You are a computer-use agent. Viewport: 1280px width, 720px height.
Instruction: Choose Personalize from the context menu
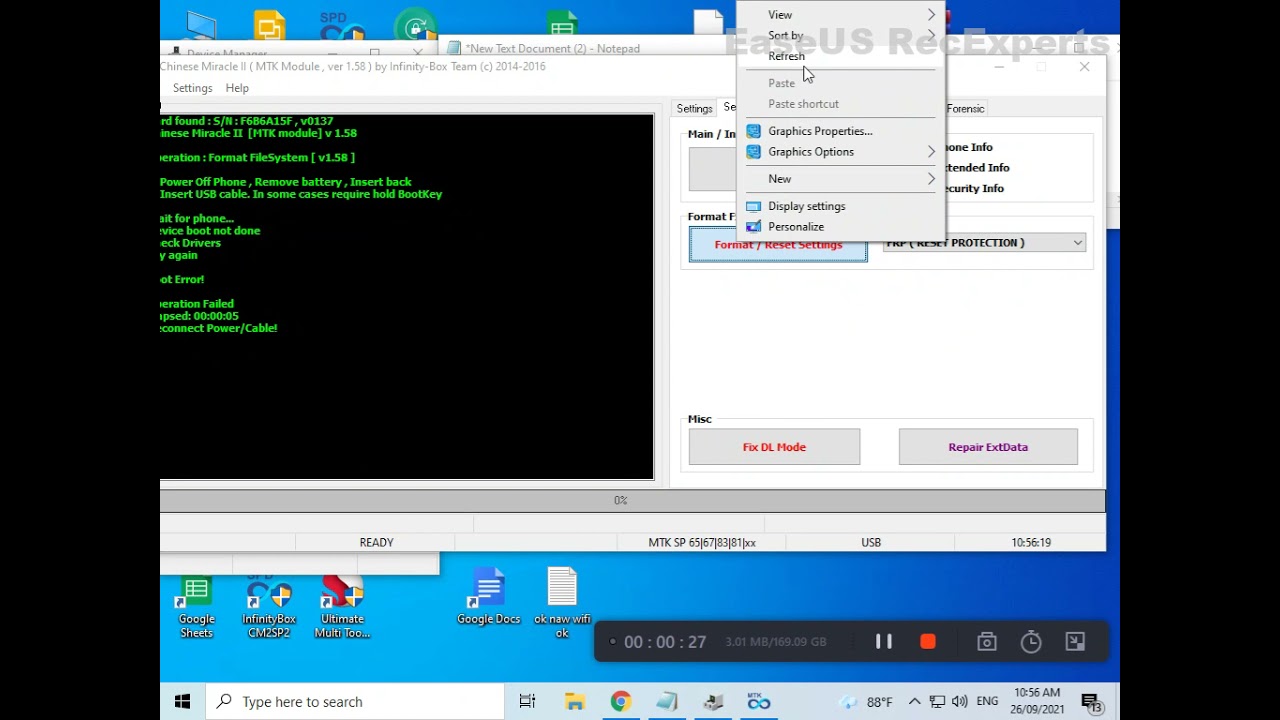coord(841,227)
